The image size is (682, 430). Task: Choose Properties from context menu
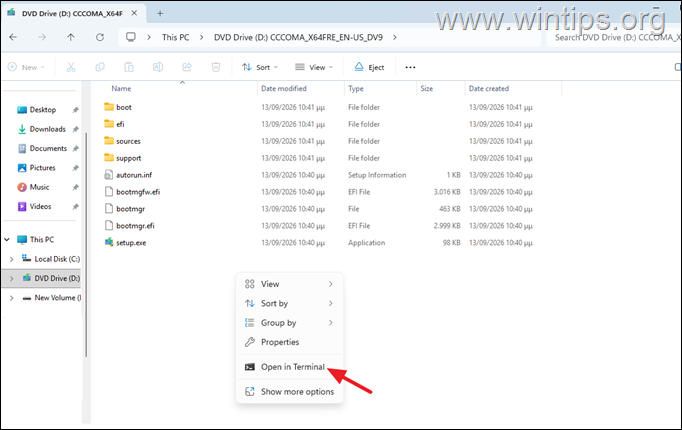click(289, 342)
